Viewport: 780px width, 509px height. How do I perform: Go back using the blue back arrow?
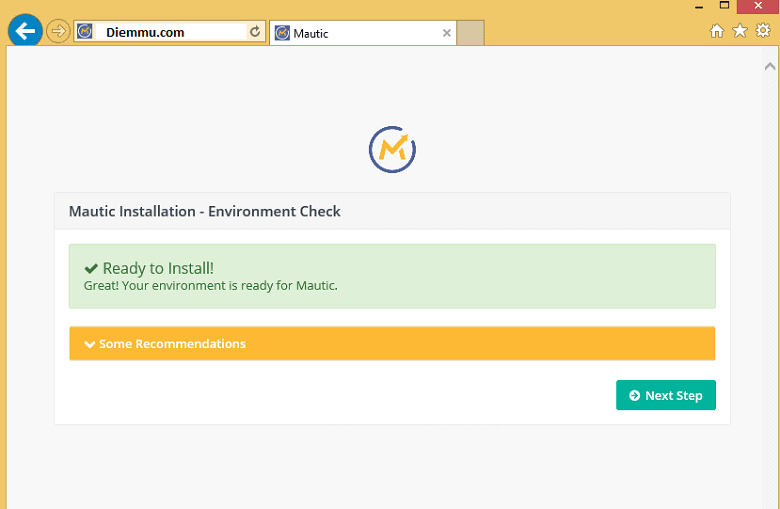[x=25, y=31]
